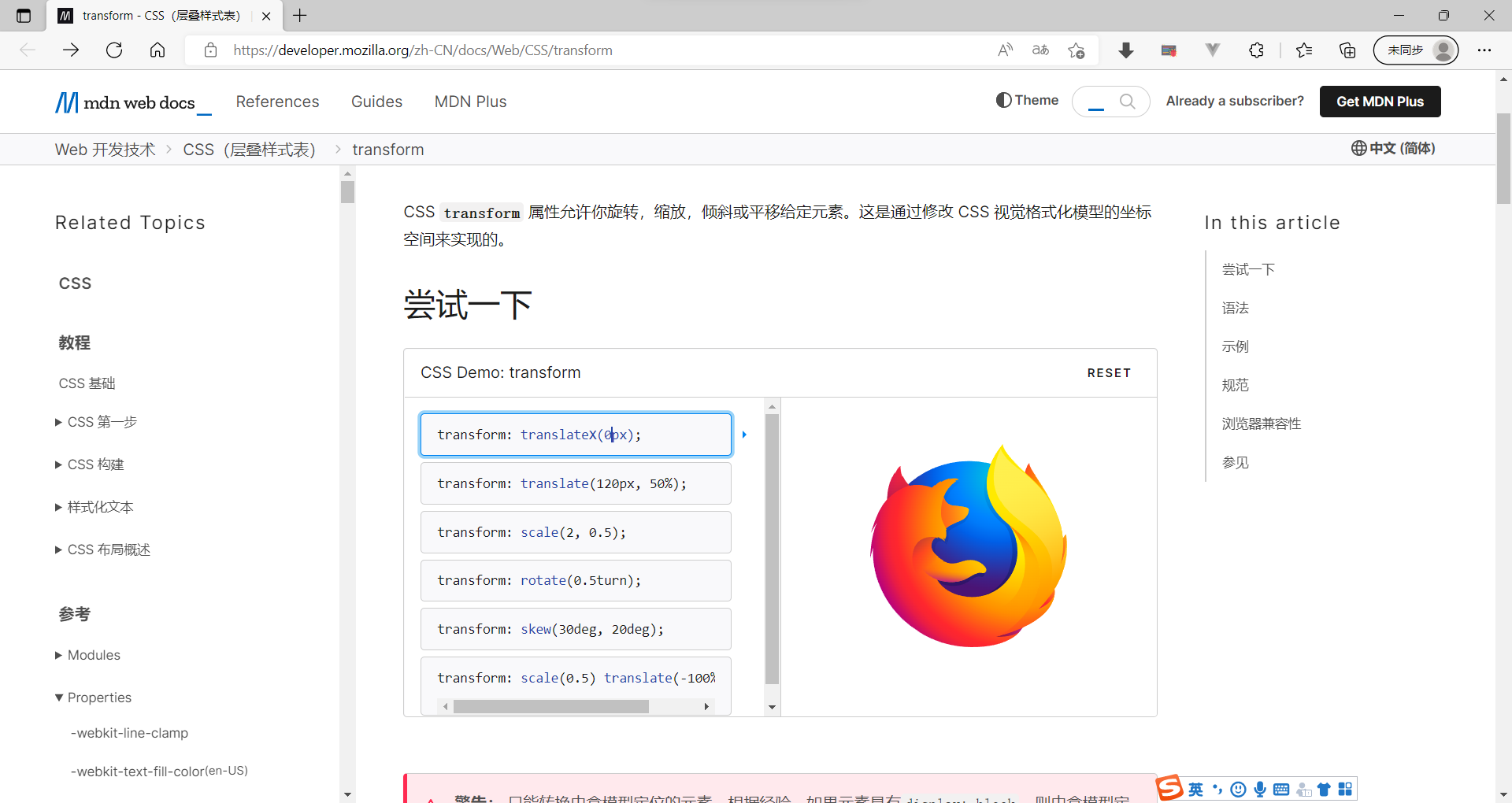This screenshot has height=803, width=1512.
Task: Click the page security lock toggle in address bar
Action: 210,50
